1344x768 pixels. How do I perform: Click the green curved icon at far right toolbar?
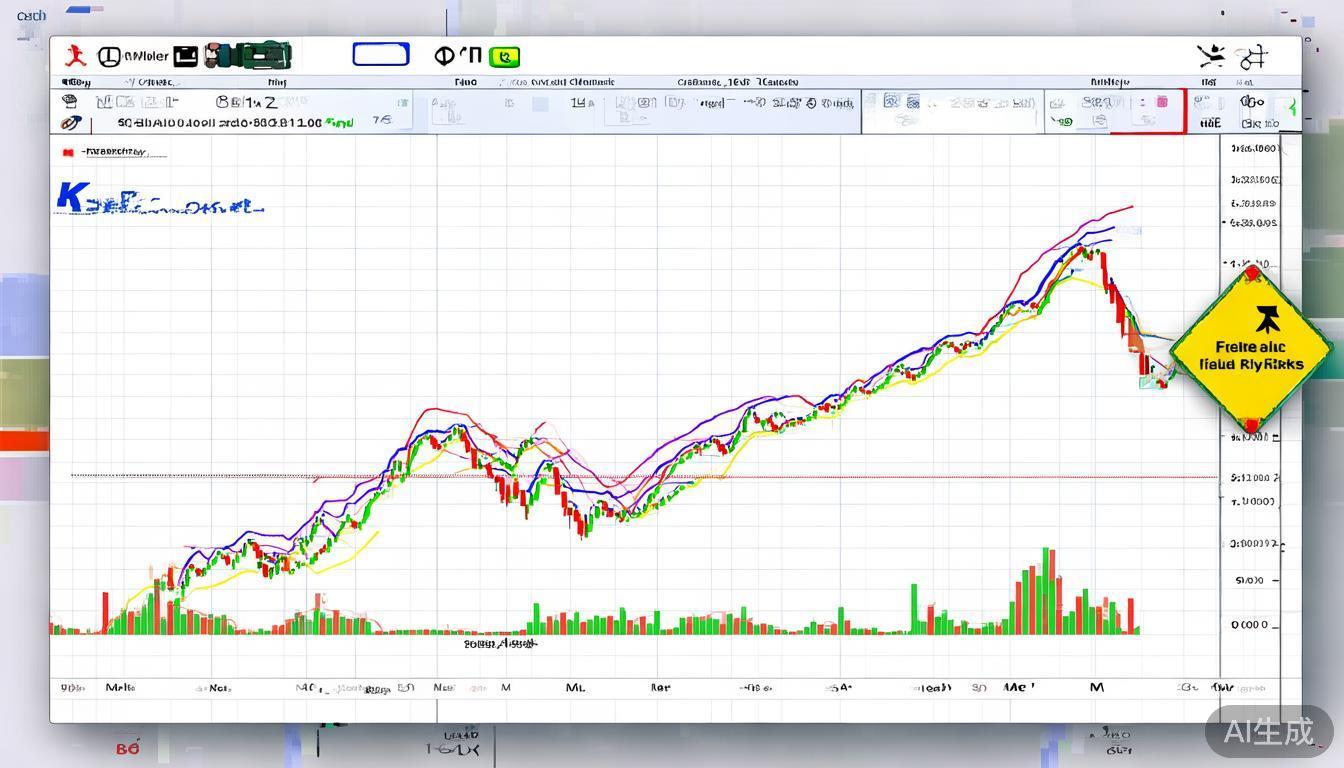(1292, 108)
